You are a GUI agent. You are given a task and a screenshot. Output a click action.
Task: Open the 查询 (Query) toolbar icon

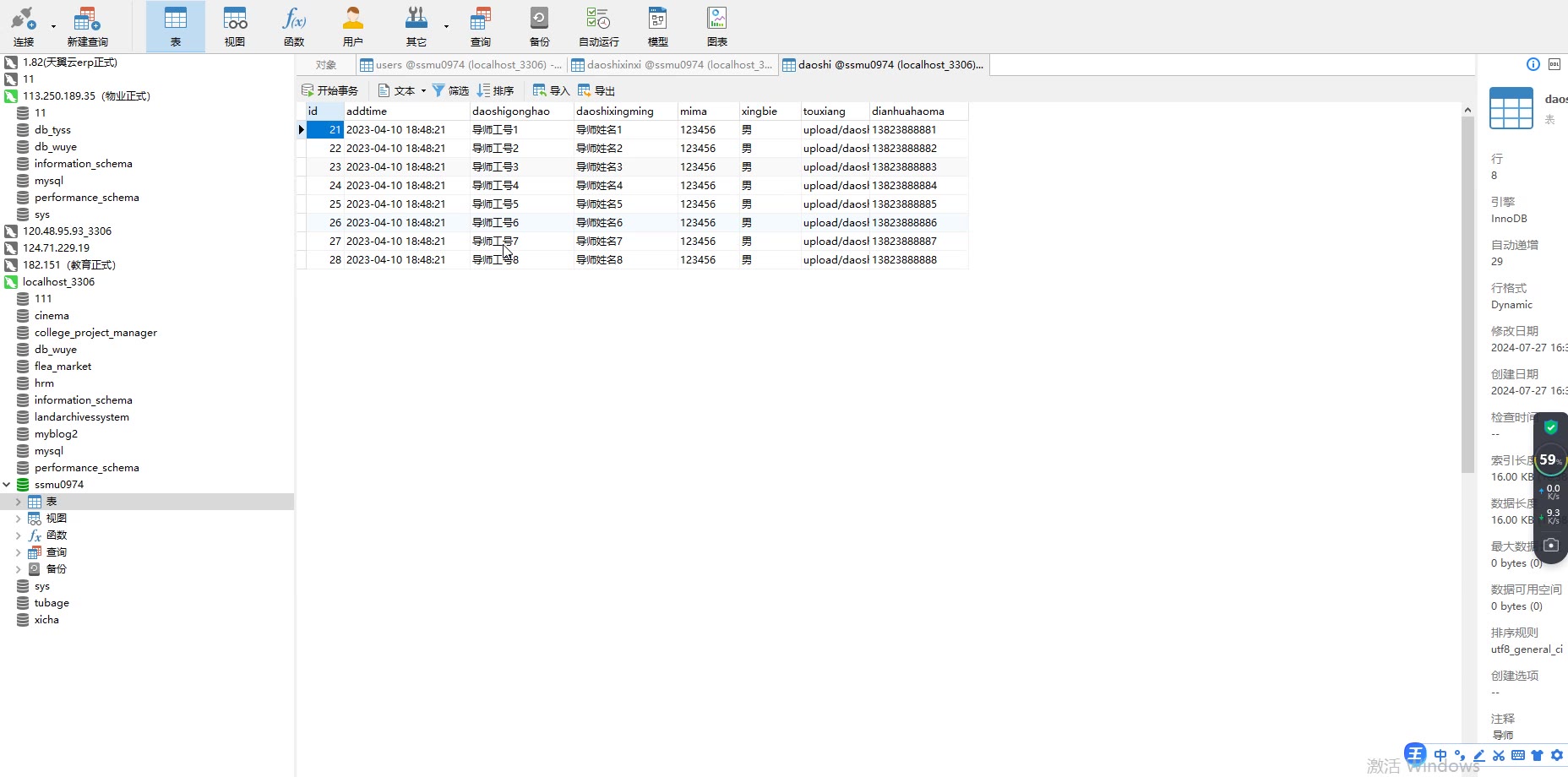[481, 26]
